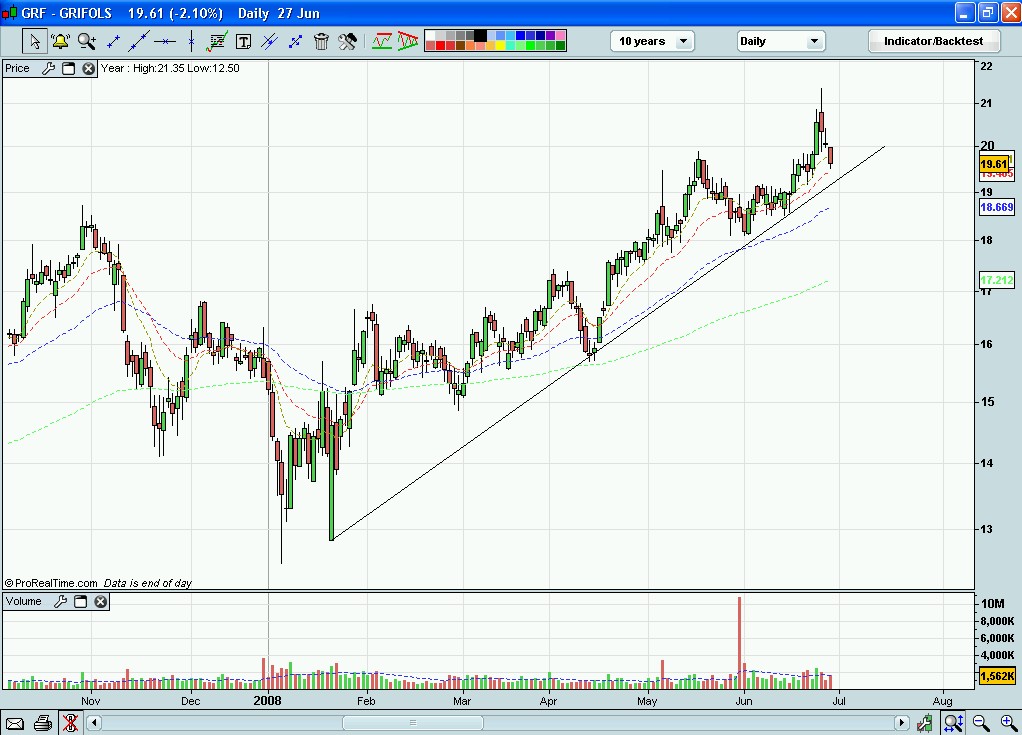Select the horizontal line drawing tool
This screenshot has width=1022, height=735.
pos(165,42)
